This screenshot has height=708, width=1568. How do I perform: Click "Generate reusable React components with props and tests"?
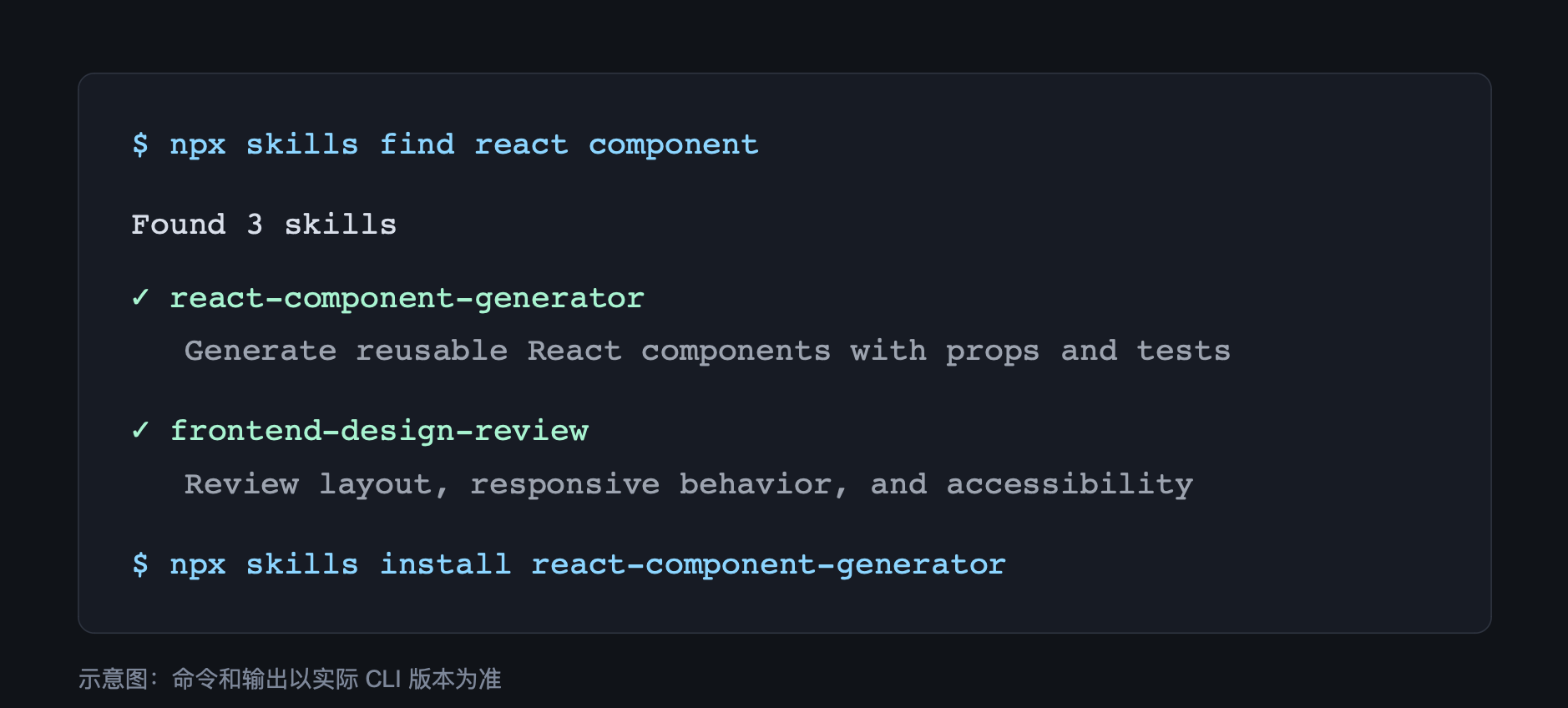[708, 351]
